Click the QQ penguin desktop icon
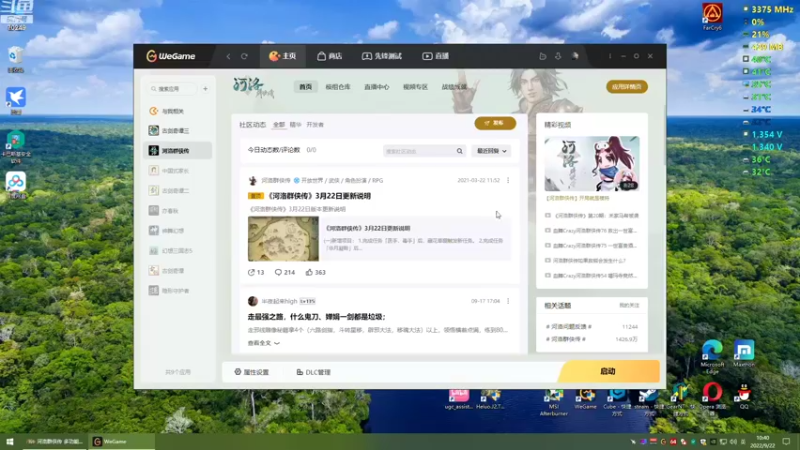Viewport: 800px width, 450px height. tap(744, 396)
